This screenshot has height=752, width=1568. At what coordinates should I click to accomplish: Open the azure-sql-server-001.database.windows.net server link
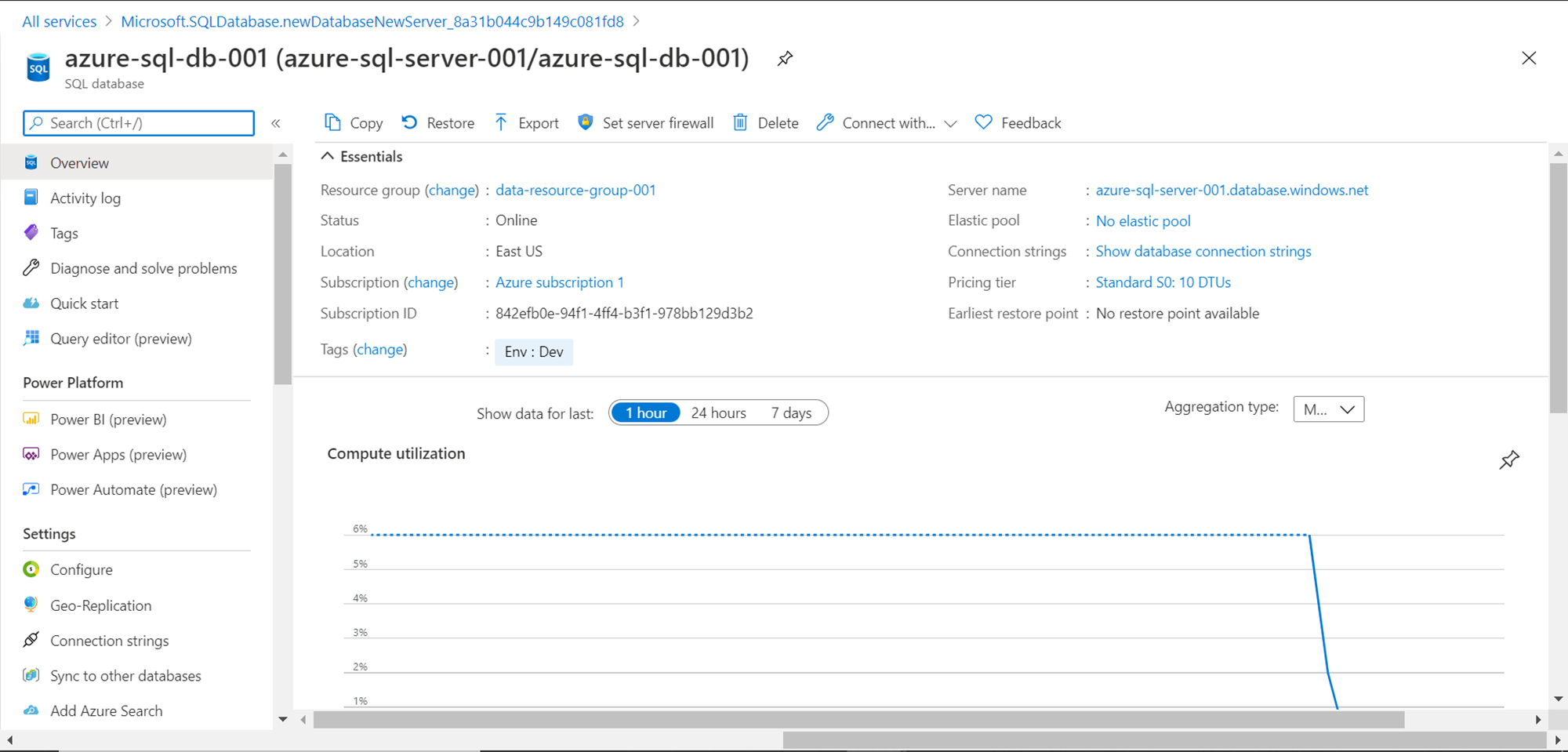click(1232, 190)
